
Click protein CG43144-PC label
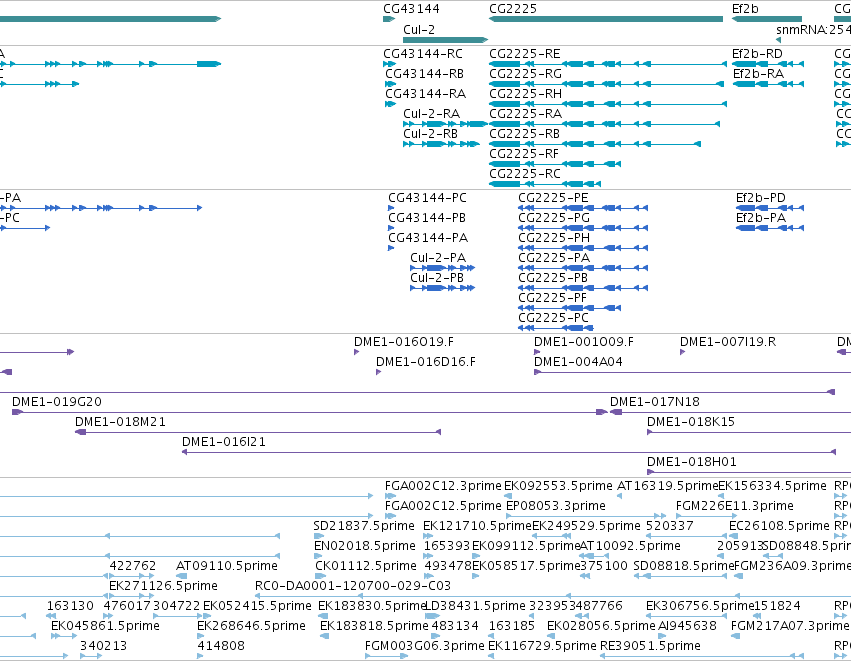click(x=427, y=198)
